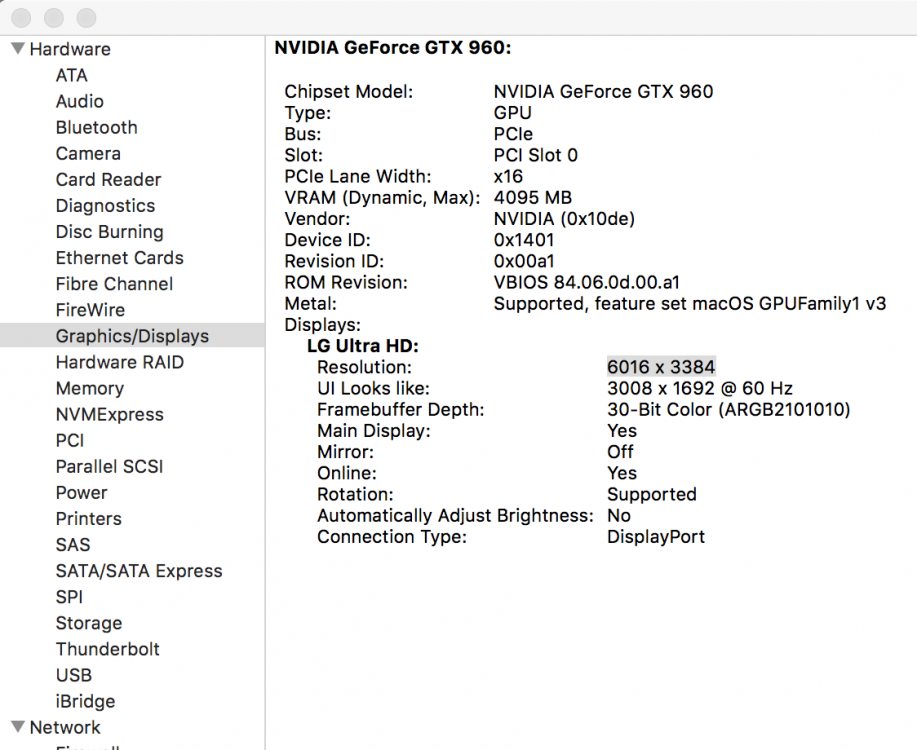Click the VRAM value 4095 MB
This screenshot has width=917, height=750.
click(x=533, y=198)
